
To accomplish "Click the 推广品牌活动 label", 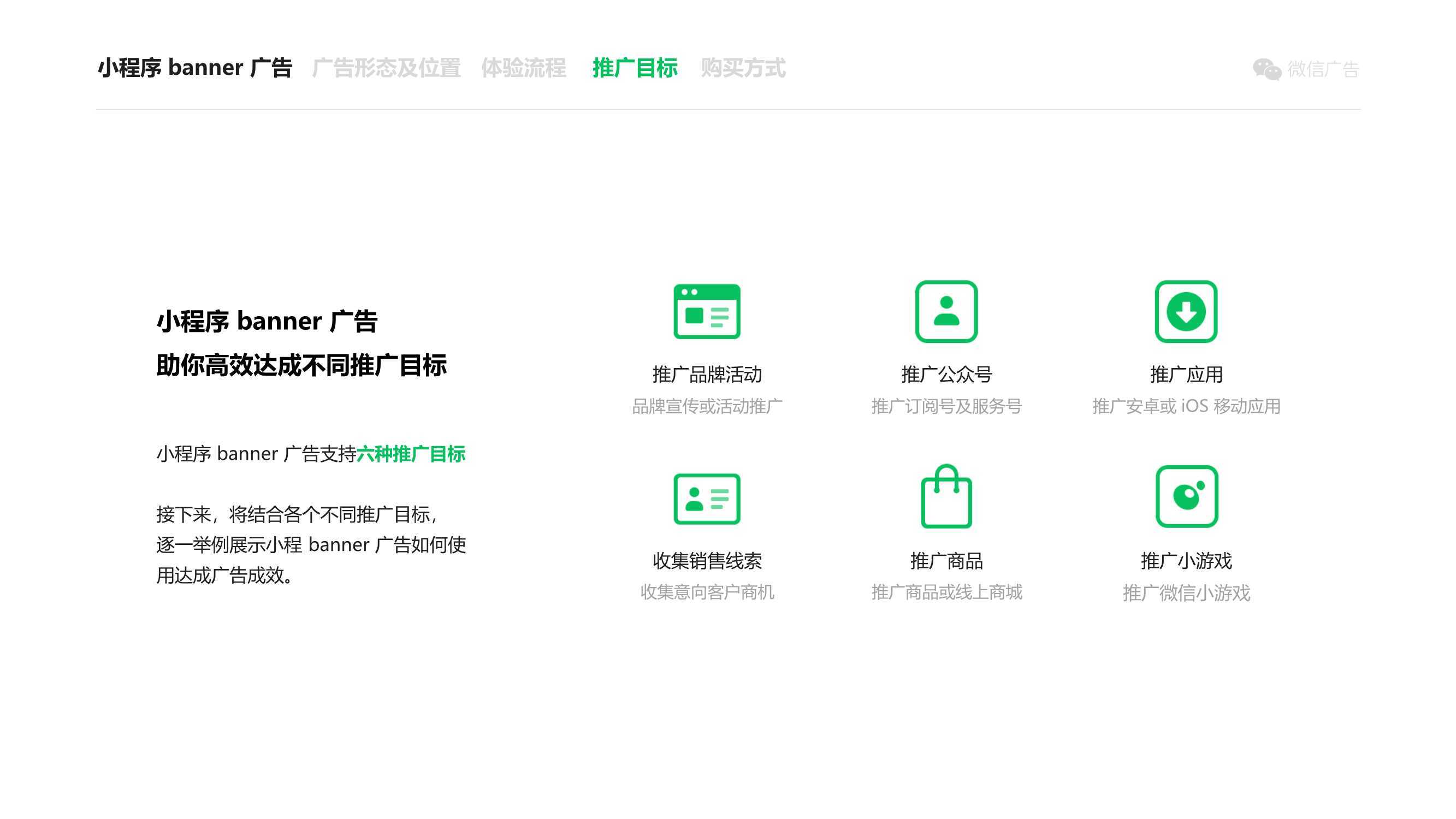I will [x=707, y=374].
